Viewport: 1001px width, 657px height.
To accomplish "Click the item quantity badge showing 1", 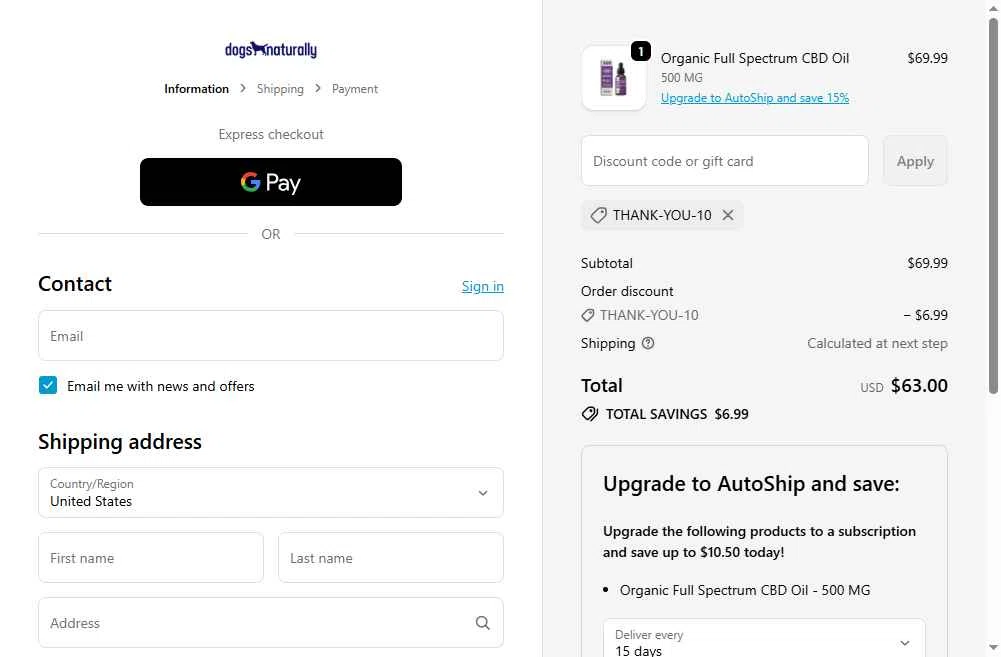I will 641,51.
